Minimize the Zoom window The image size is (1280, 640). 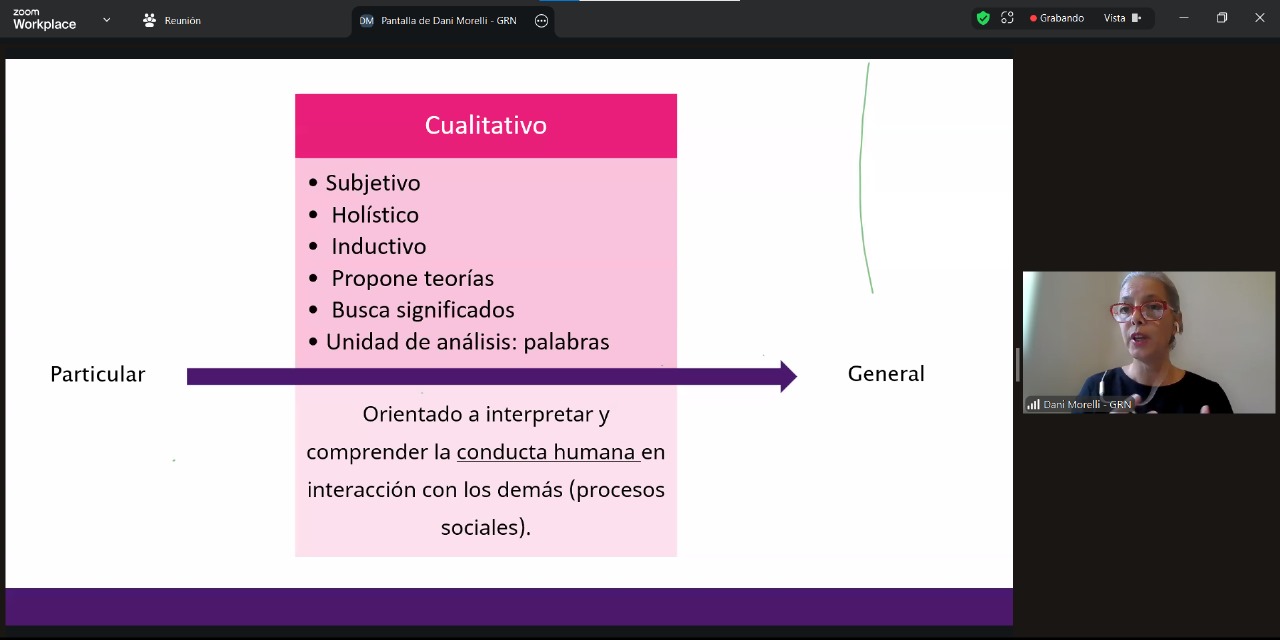point(1184,18)
